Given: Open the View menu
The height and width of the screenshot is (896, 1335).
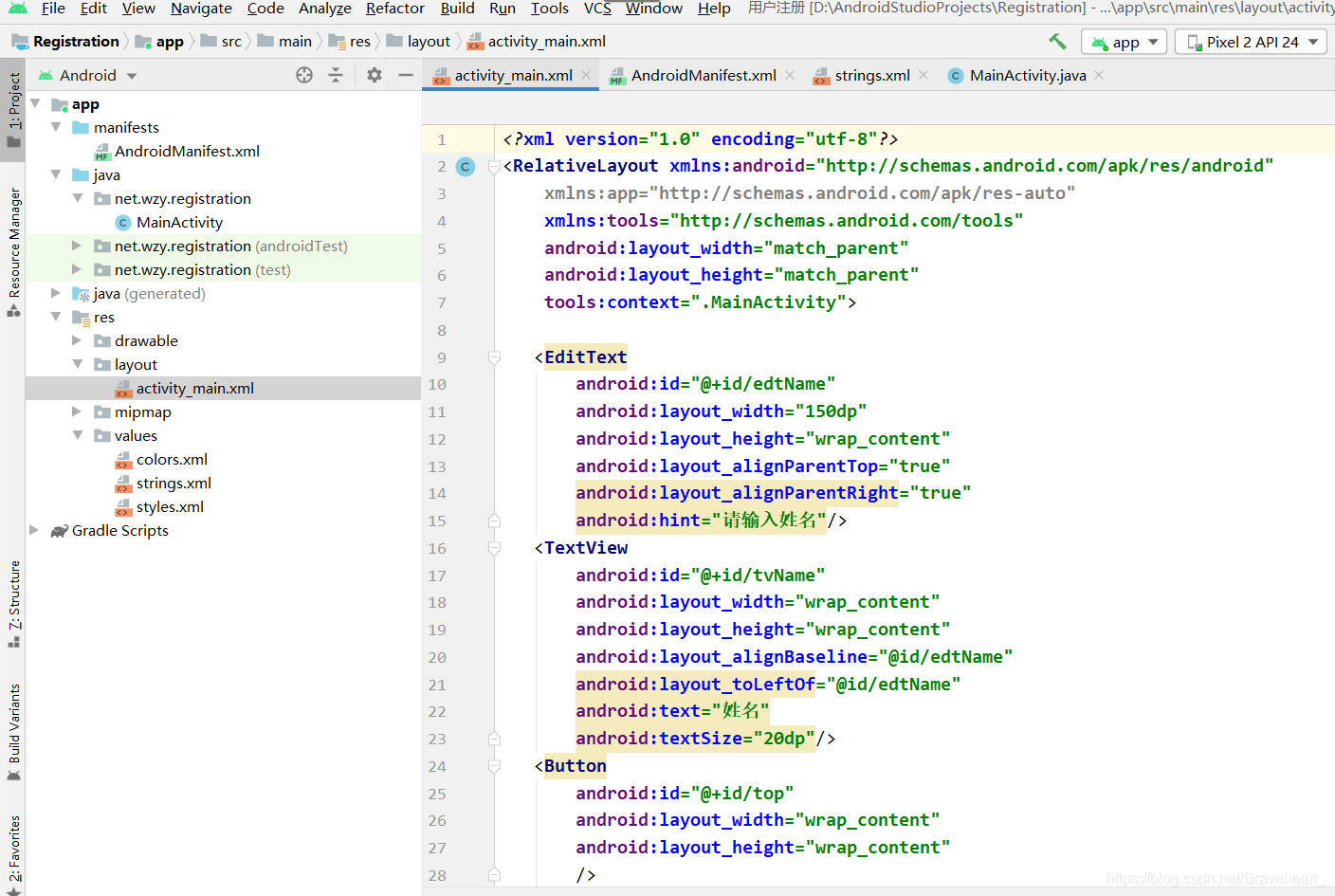Looking at the screenshot, I should 138,9.
